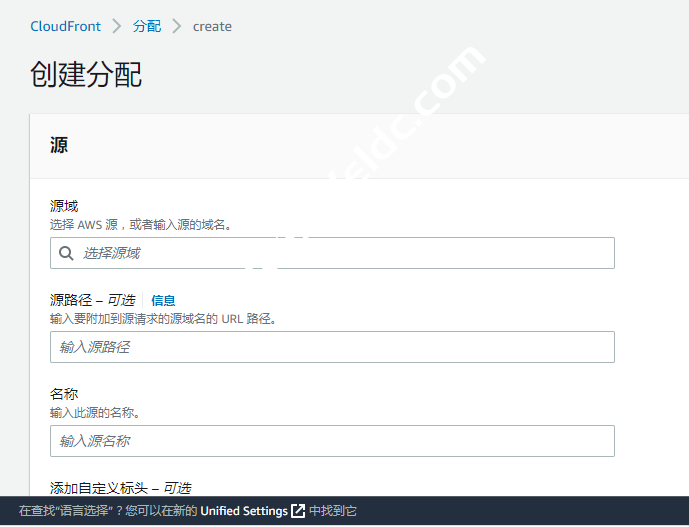Select the create breadcrumb item

pyautogui.click(x=212, y=26)
